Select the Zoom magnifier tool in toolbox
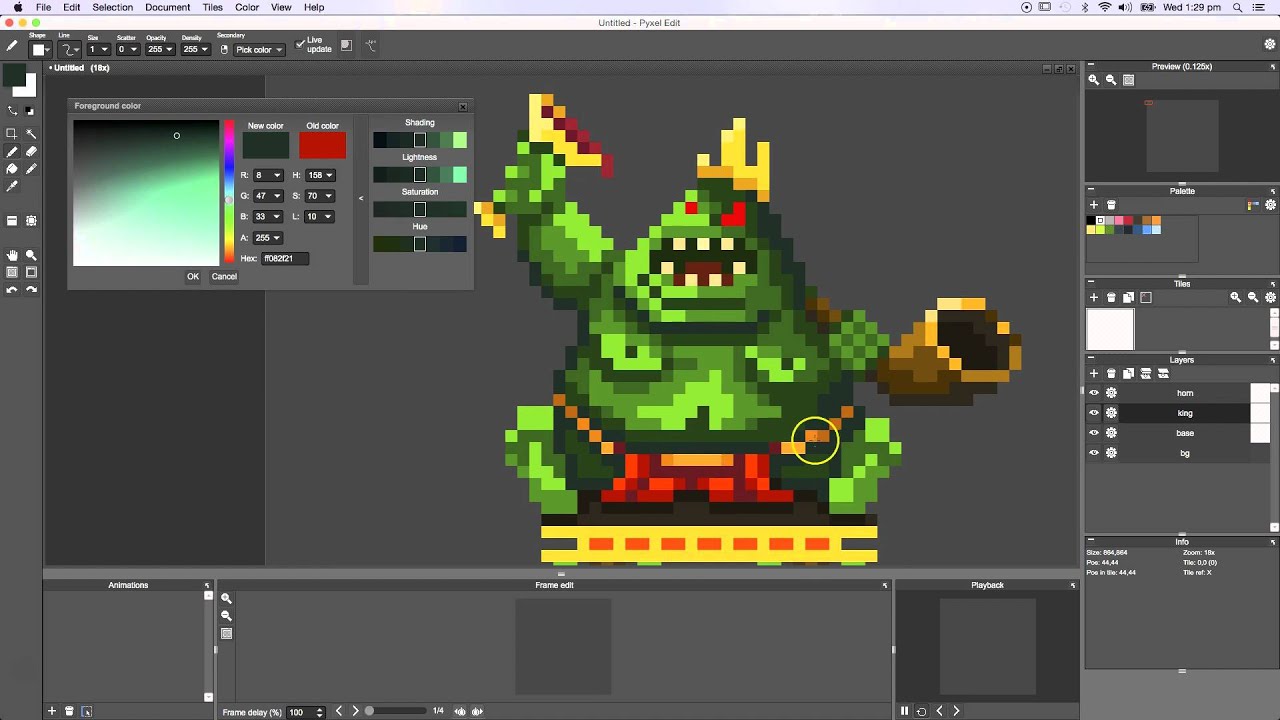Viewport: 1280px width, 720px height. [31, 255]
